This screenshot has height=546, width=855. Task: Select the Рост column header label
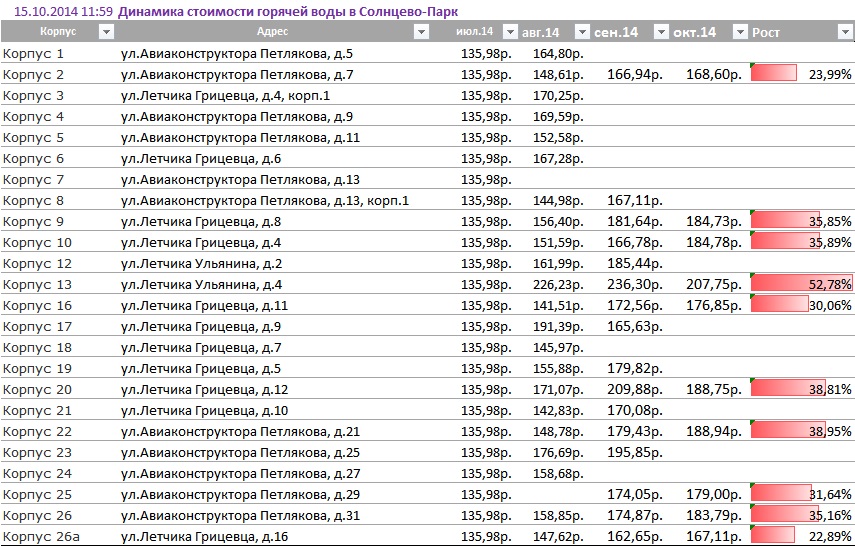tap(766, 33)
